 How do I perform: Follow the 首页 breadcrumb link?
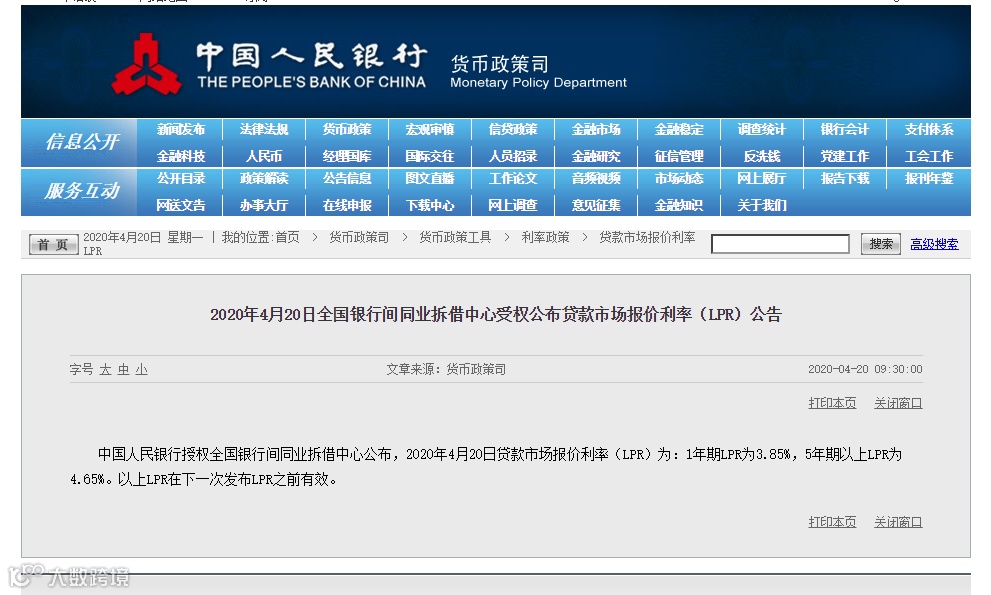(288, 237)
